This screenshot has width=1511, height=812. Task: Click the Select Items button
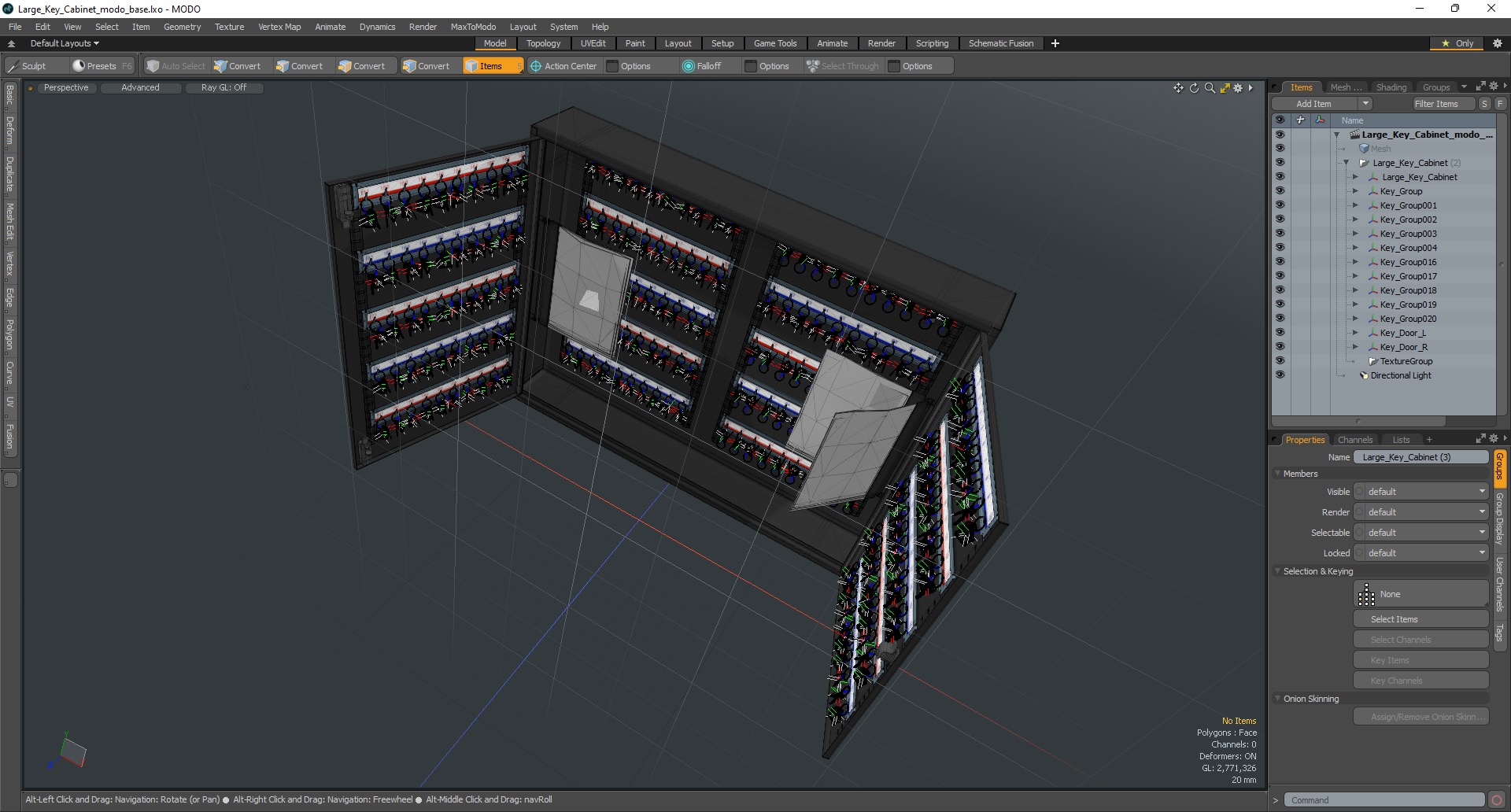[1421, 619]
